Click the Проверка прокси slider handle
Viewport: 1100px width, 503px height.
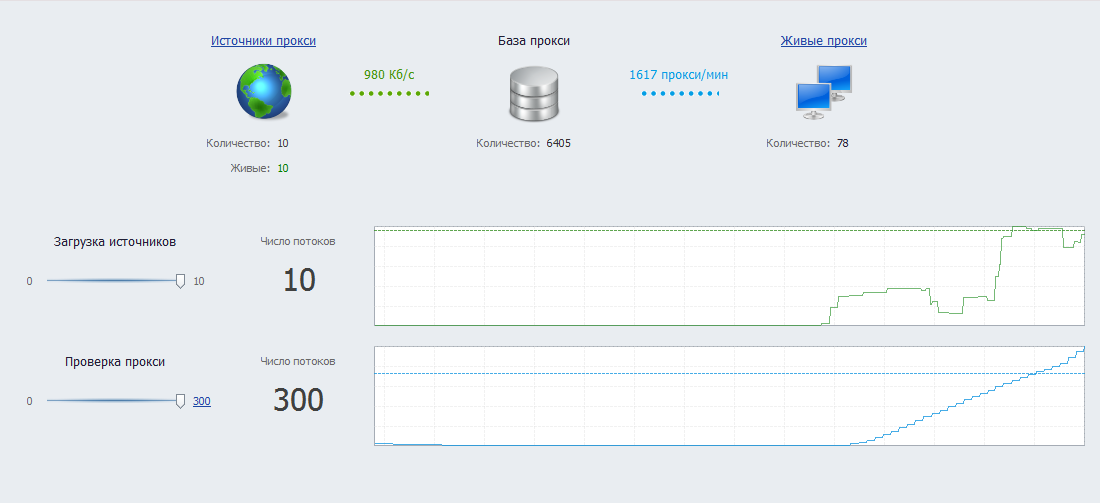(180, 401)
